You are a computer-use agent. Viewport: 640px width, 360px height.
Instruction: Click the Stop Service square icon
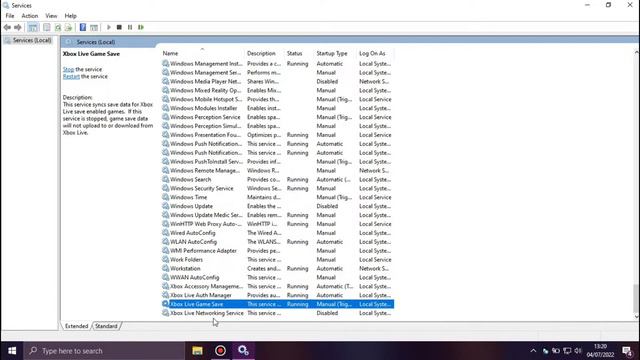point(119,27)
